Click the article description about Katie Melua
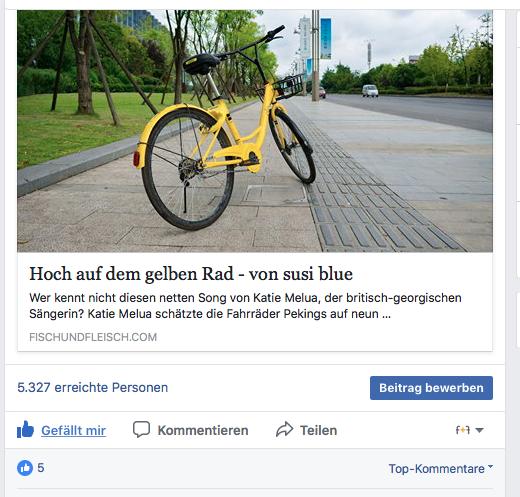 pyautogui.click(x=245, y=306)
